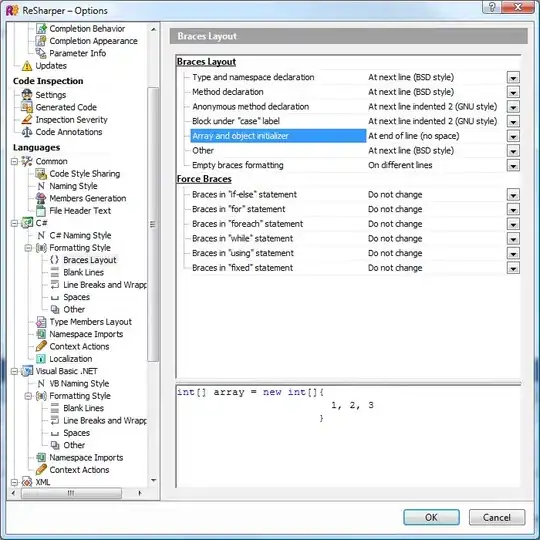Collapse VB Formatting Style node

pos(28,396)
